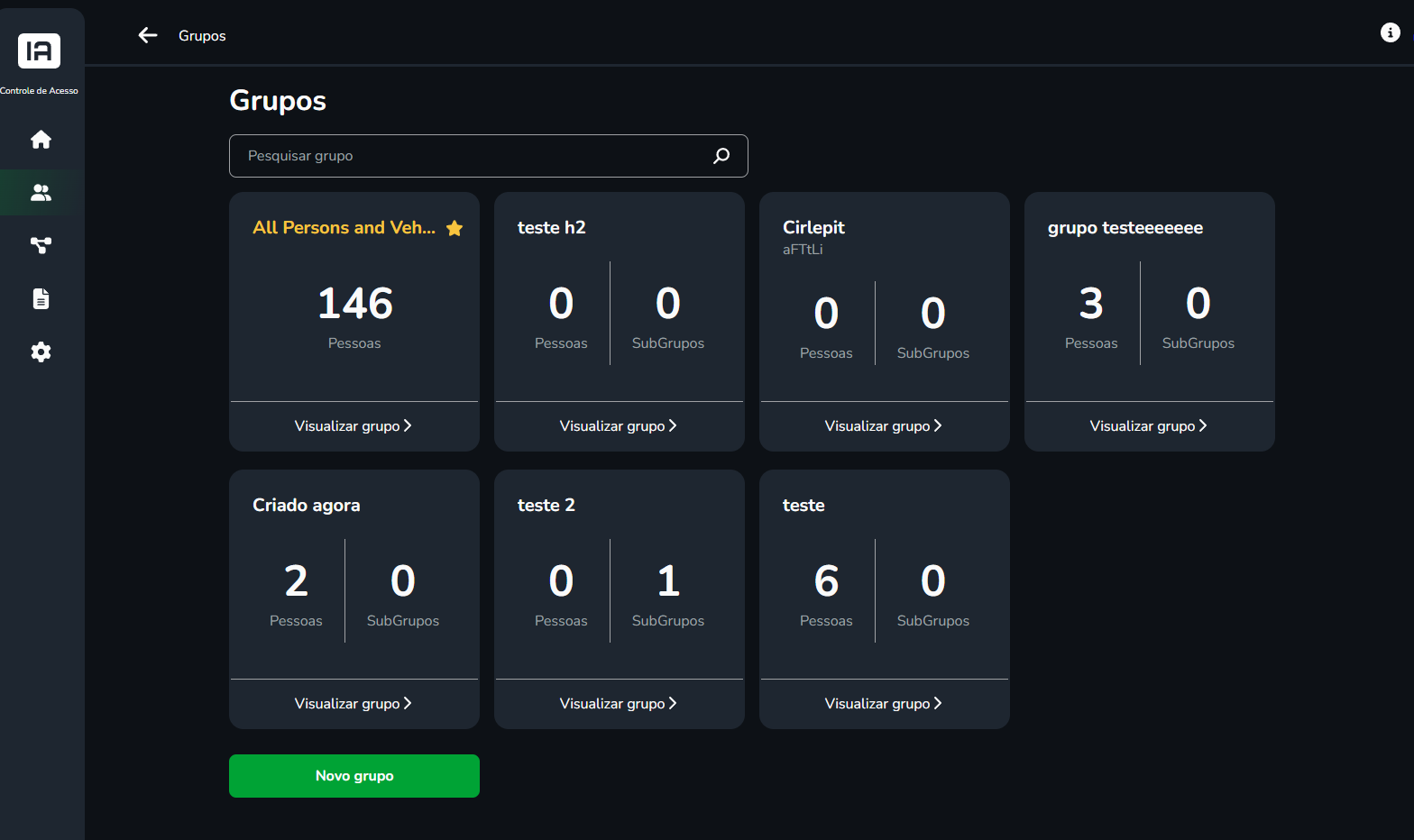Click Visualizar grupo under the 6 Pessoas card
This screenshot has height=840, width=1414.
(884, 703)
